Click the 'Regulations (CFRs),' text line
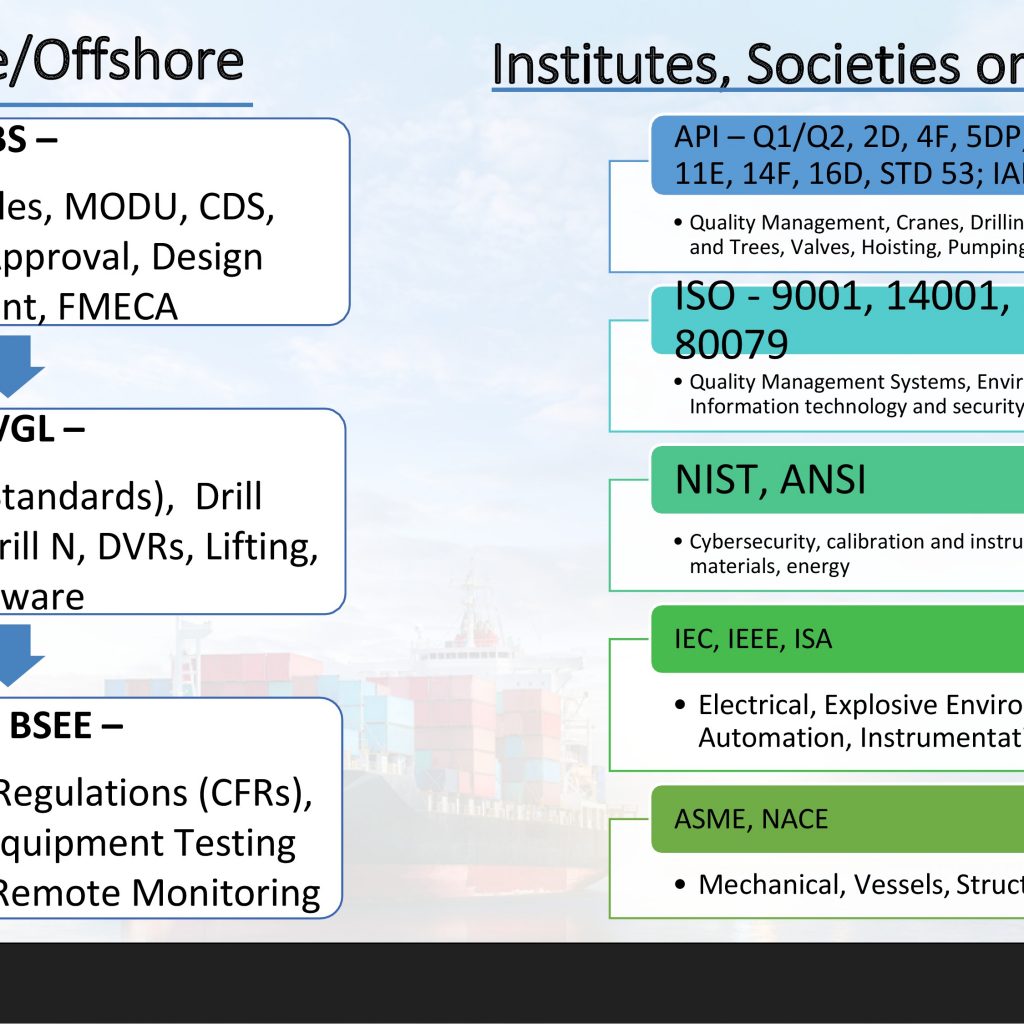Viewport: 1024px width, 1024px height. tap(156, 794)
